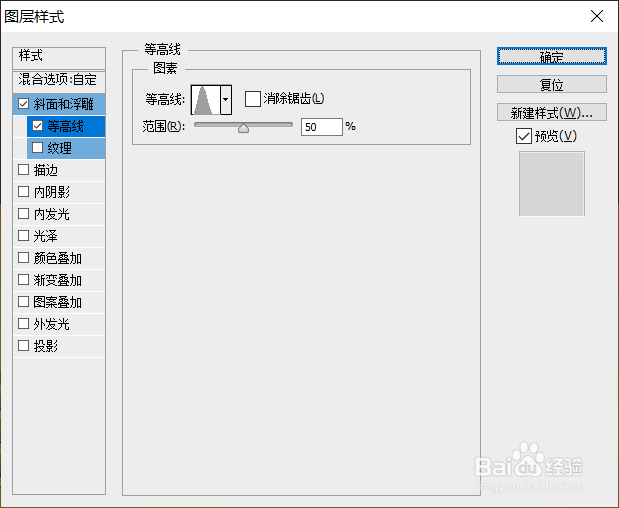Viewport: 619px width, 508px height.
Task: Open the 图案叠加 settings entry
Action: 59,302
